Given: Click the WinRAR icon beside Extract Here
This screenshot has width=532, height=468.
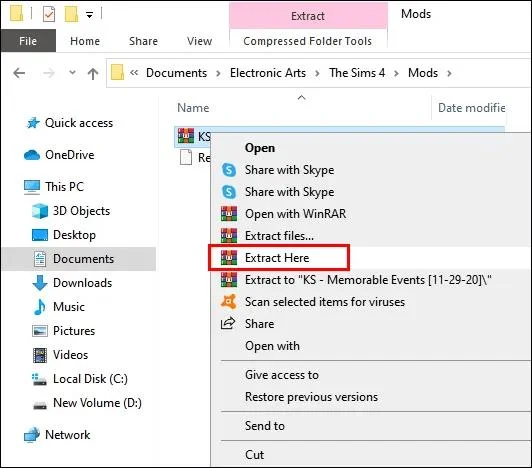Looking at the screenshot, I should [229, 258].
